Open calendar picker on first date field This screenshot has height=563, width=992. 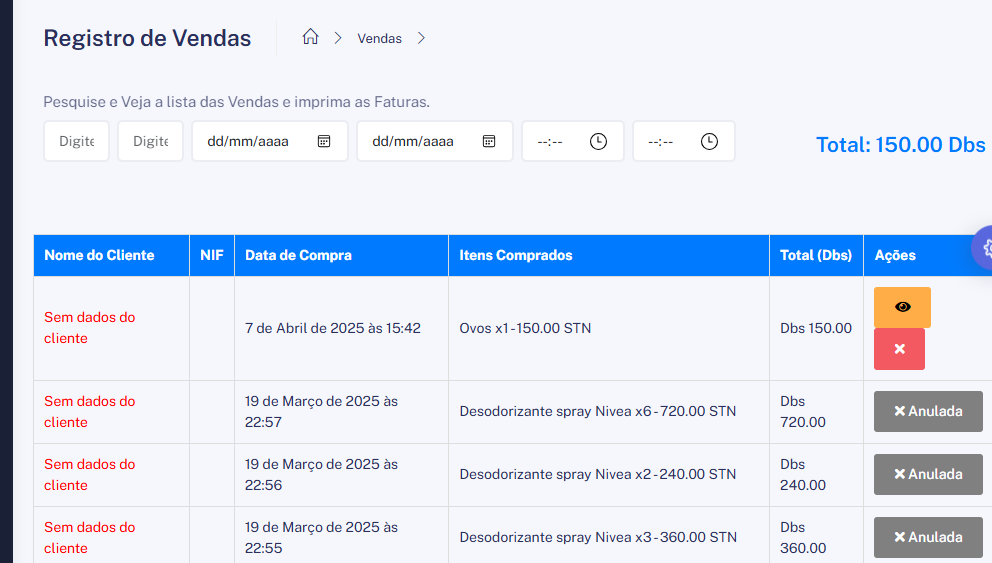pyautogui.click(x=324, y=141)
